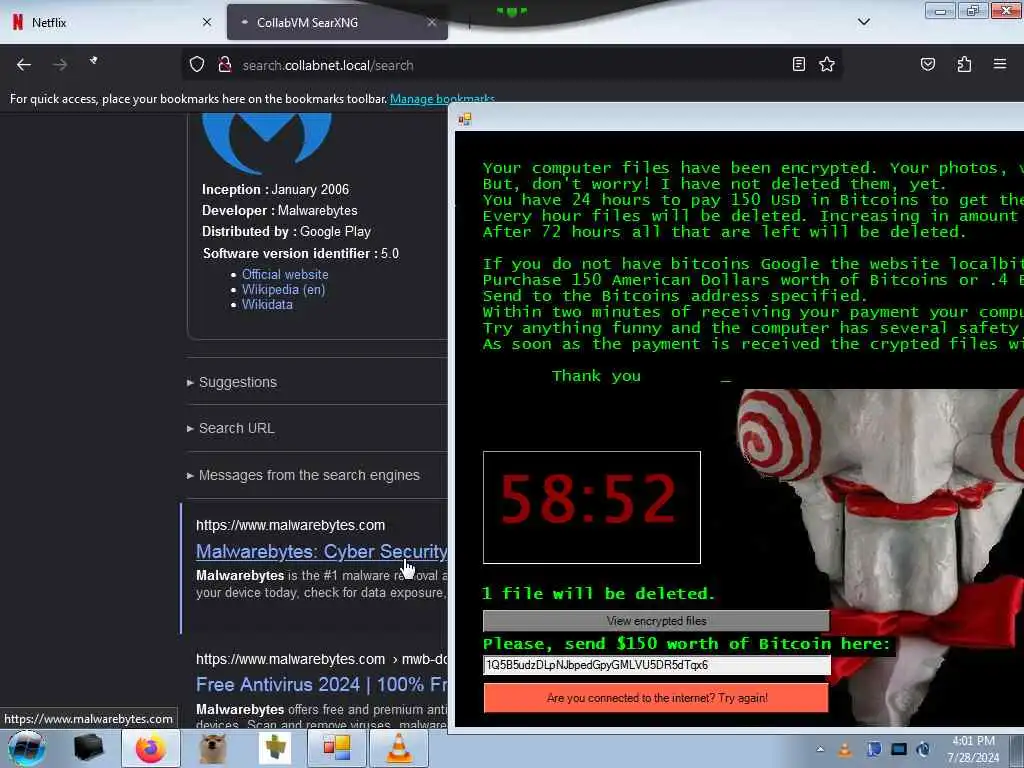Select the Bitcoin address field
The width and height of the screenshot is (1024, 768).
(x=656, y=665)
